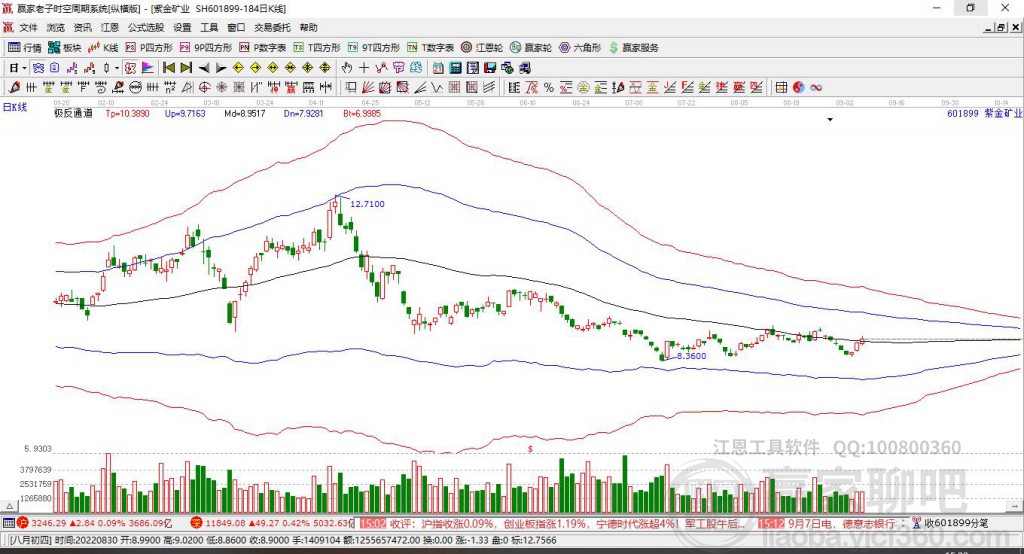Open the 9P四方形 tool
The height and width of the screenshot is (554, 1024).
click(206, 48)
